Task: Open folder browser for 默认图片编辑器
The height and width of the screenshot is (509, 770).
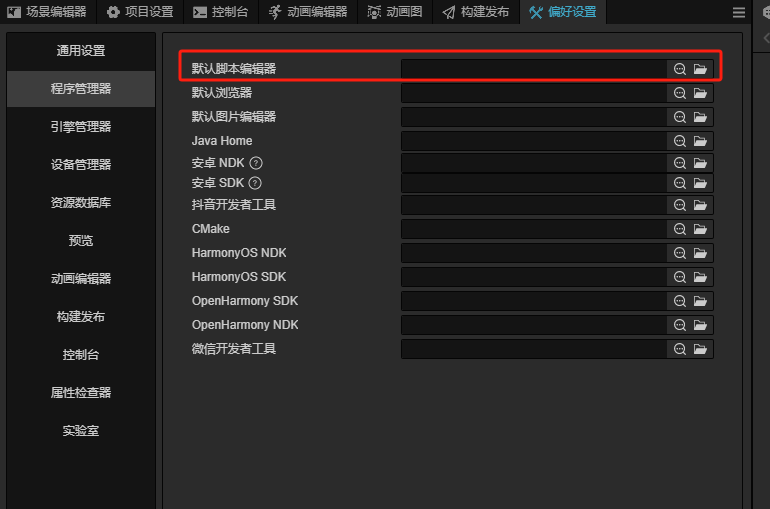Action: (700, 117)
